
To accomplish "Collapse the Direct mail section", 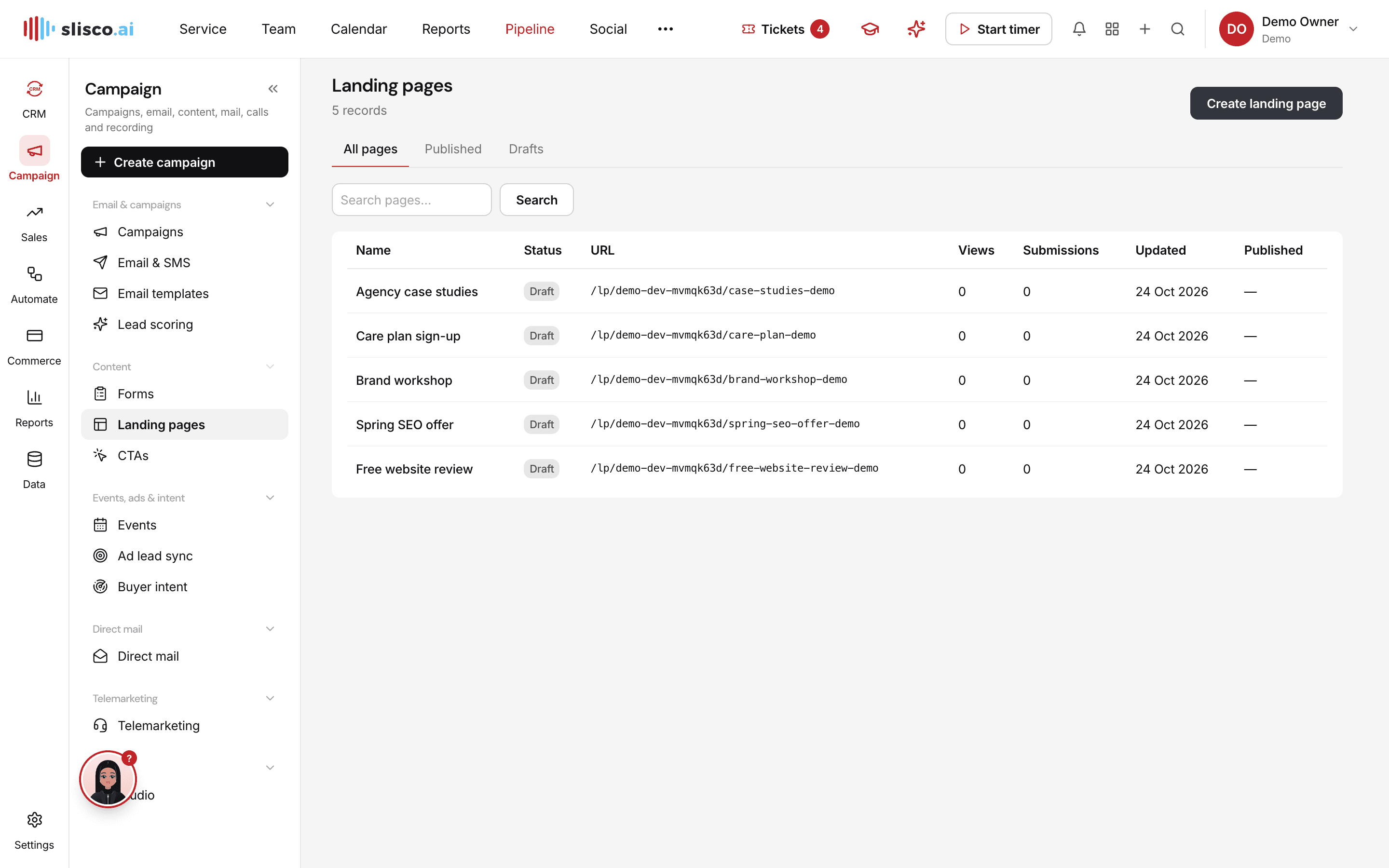I will (x=270, y=629).
